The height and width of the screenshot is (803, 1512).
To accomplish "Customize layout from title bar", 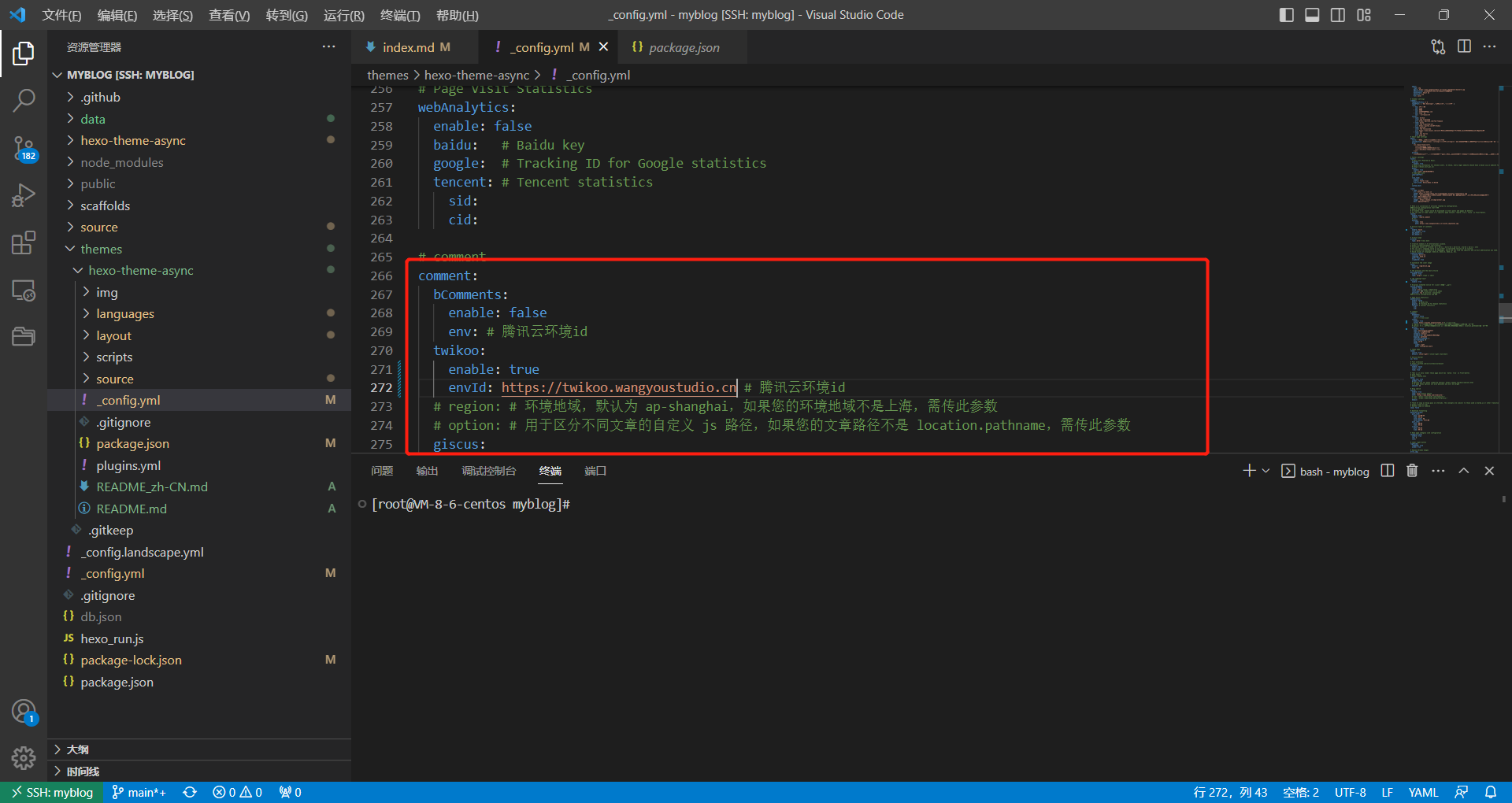I will (1364, 15).
